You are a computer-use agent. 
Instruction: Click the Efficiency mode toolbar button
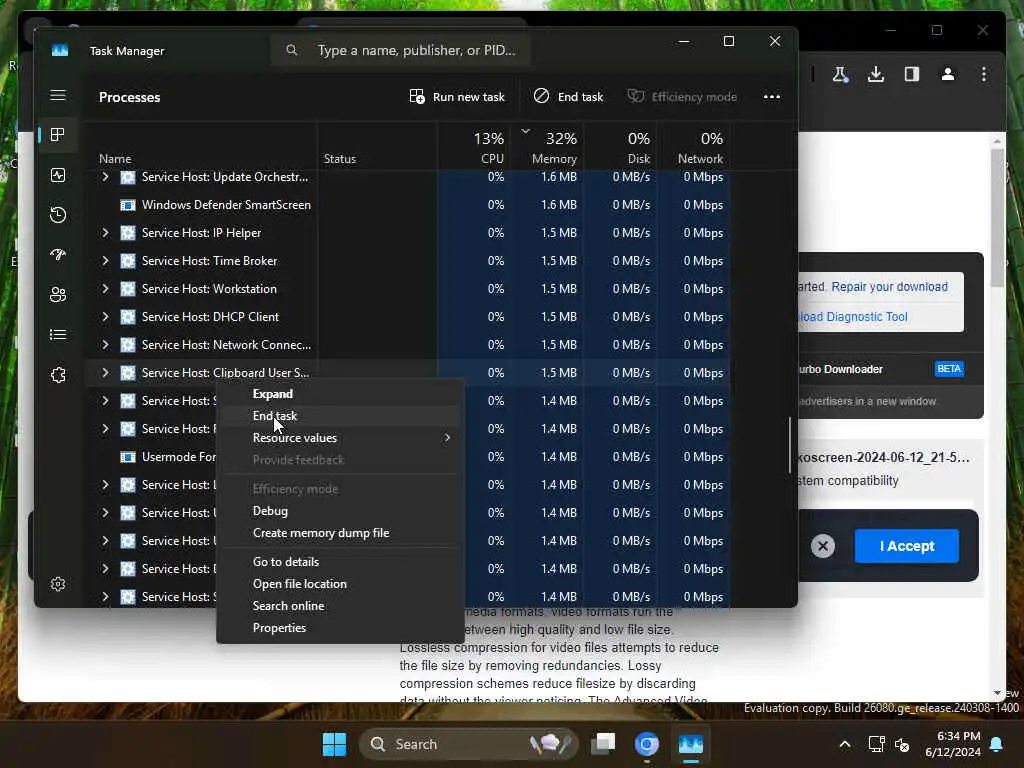[x=682, y=97]
